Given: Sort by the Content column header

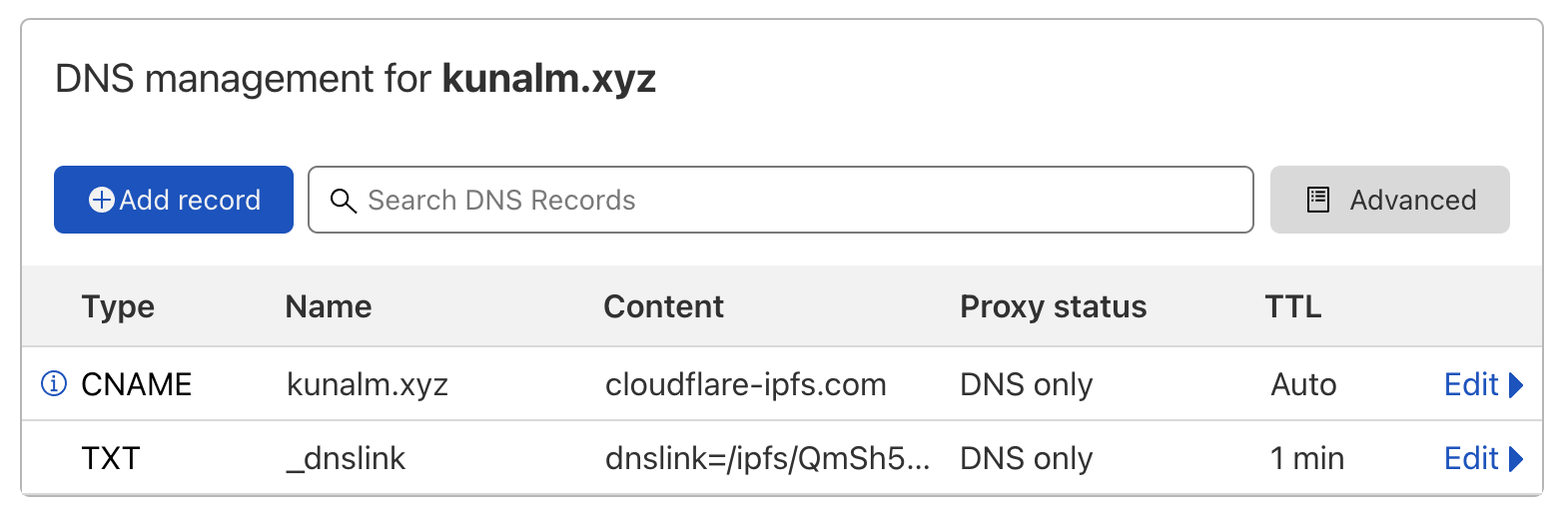Looking at the screenshot, I should click(664, 306).
